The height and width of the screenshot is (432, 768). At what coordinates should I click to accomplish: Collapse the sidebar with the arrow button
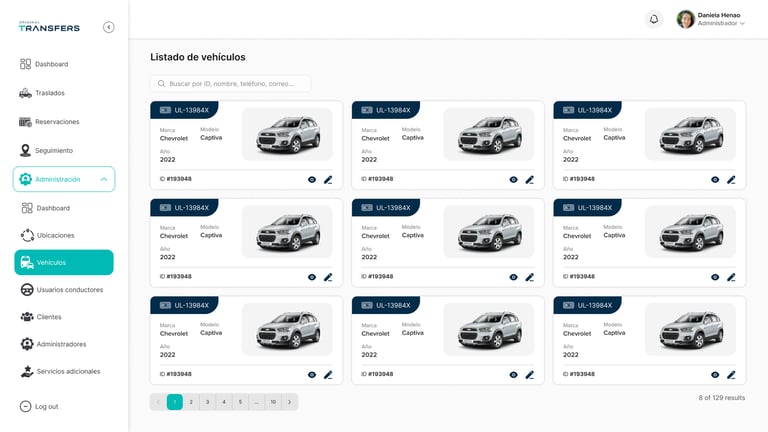(109, 27)
